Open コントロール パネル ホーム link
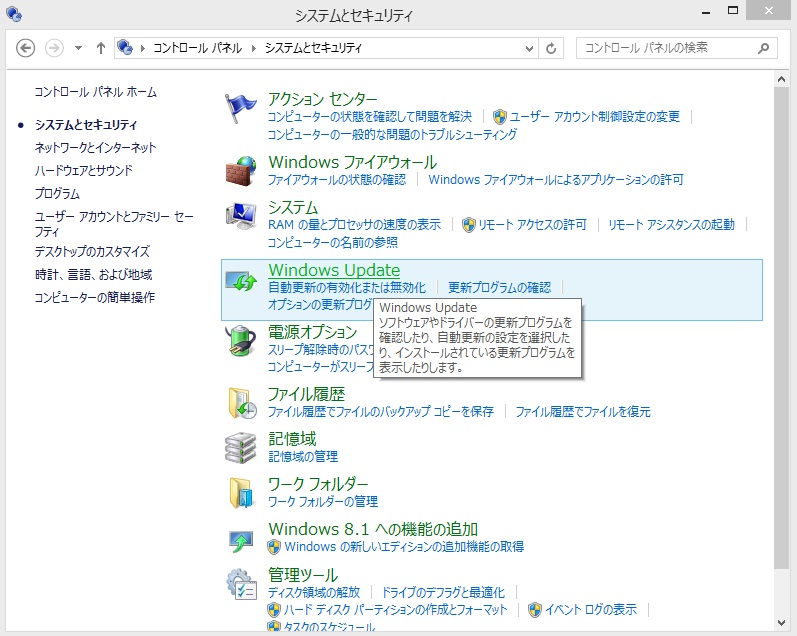 95,92
